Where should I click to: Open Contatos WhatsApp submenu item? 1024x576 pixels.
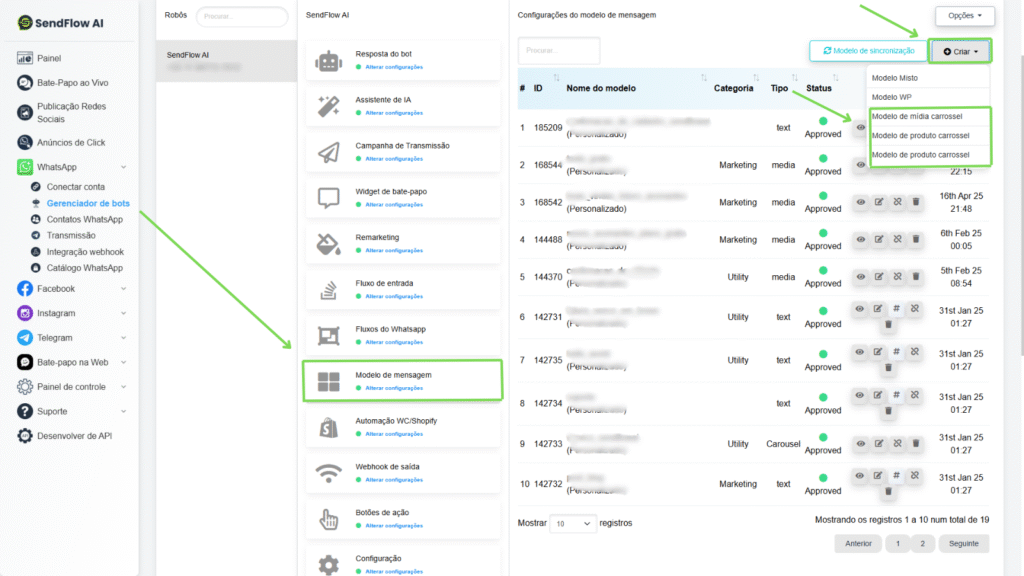pos(84,219)
